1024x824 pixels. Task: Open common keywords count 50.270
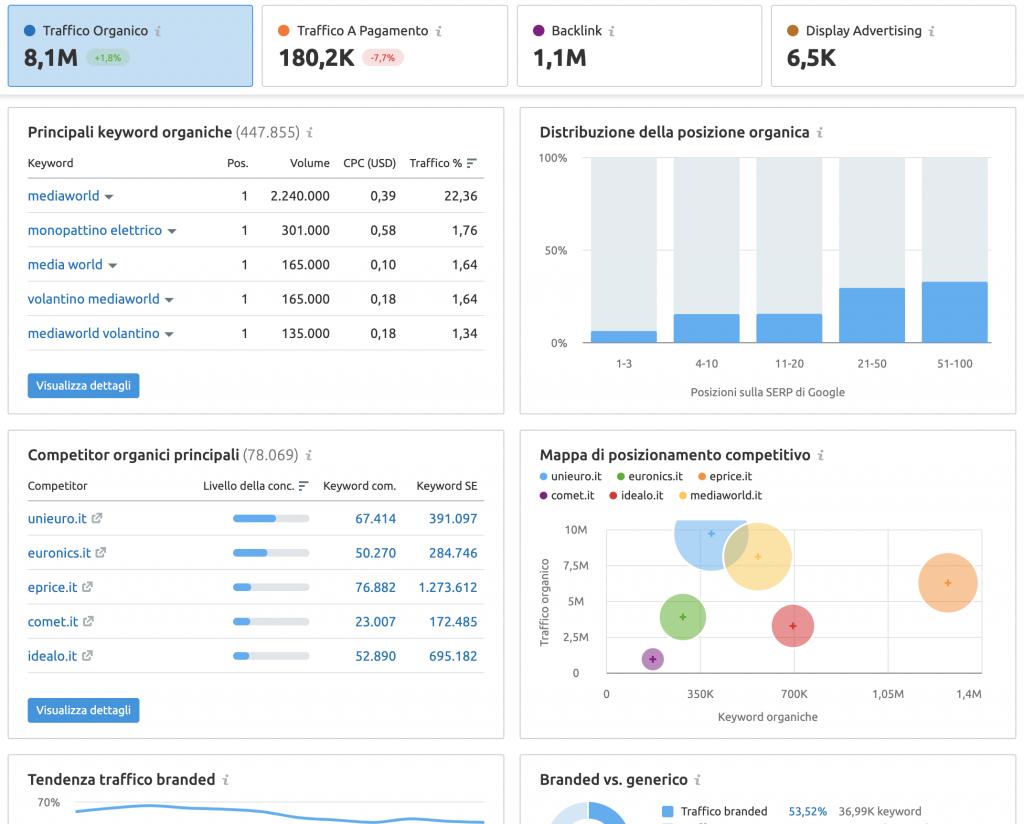376,553
